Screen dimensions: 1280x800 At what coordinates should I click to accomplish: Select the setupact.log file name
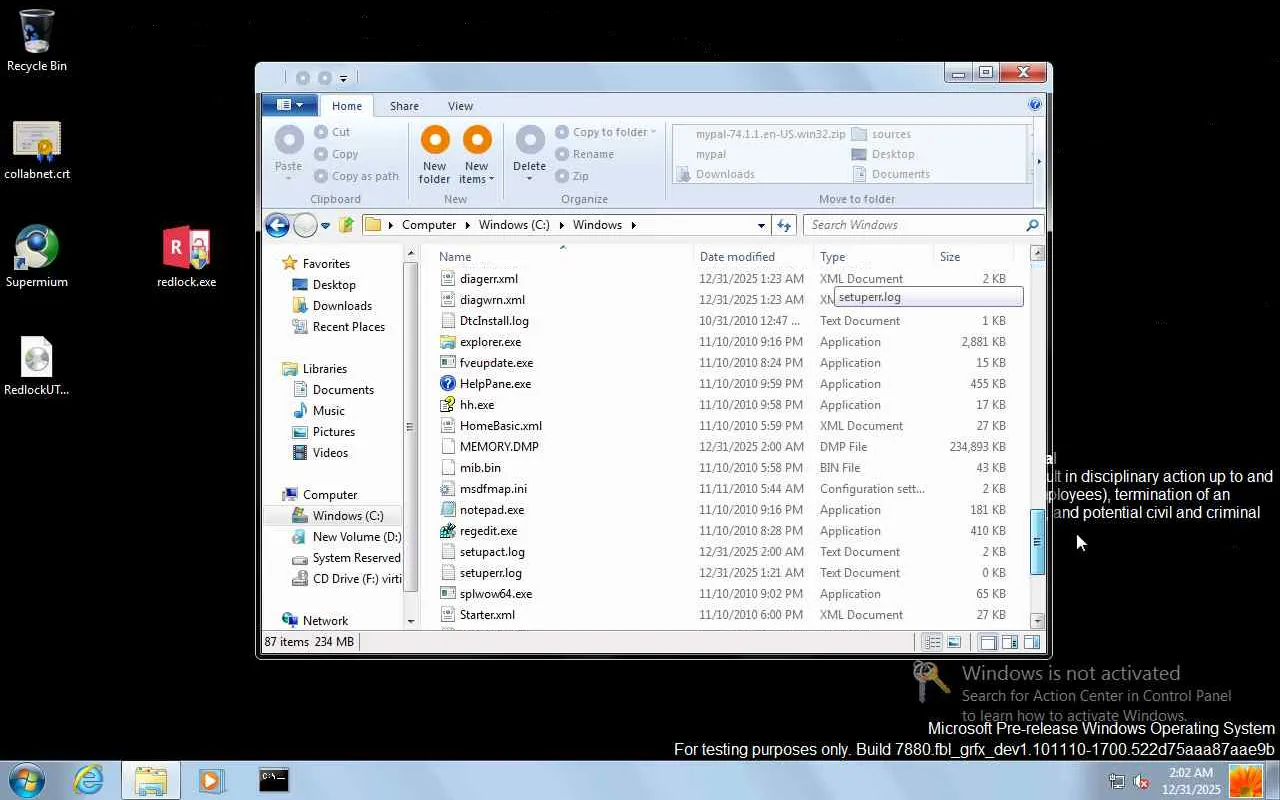492,552
